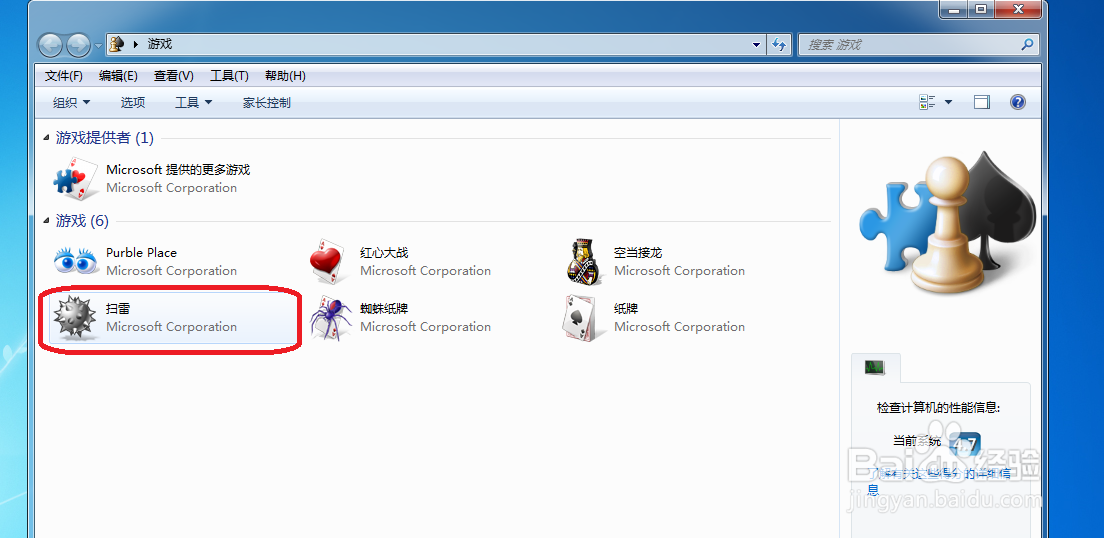Open the 工具(T) menu
Image resolution: width=1104 pixels, height=538 pixels.
[x=230, y=75]
